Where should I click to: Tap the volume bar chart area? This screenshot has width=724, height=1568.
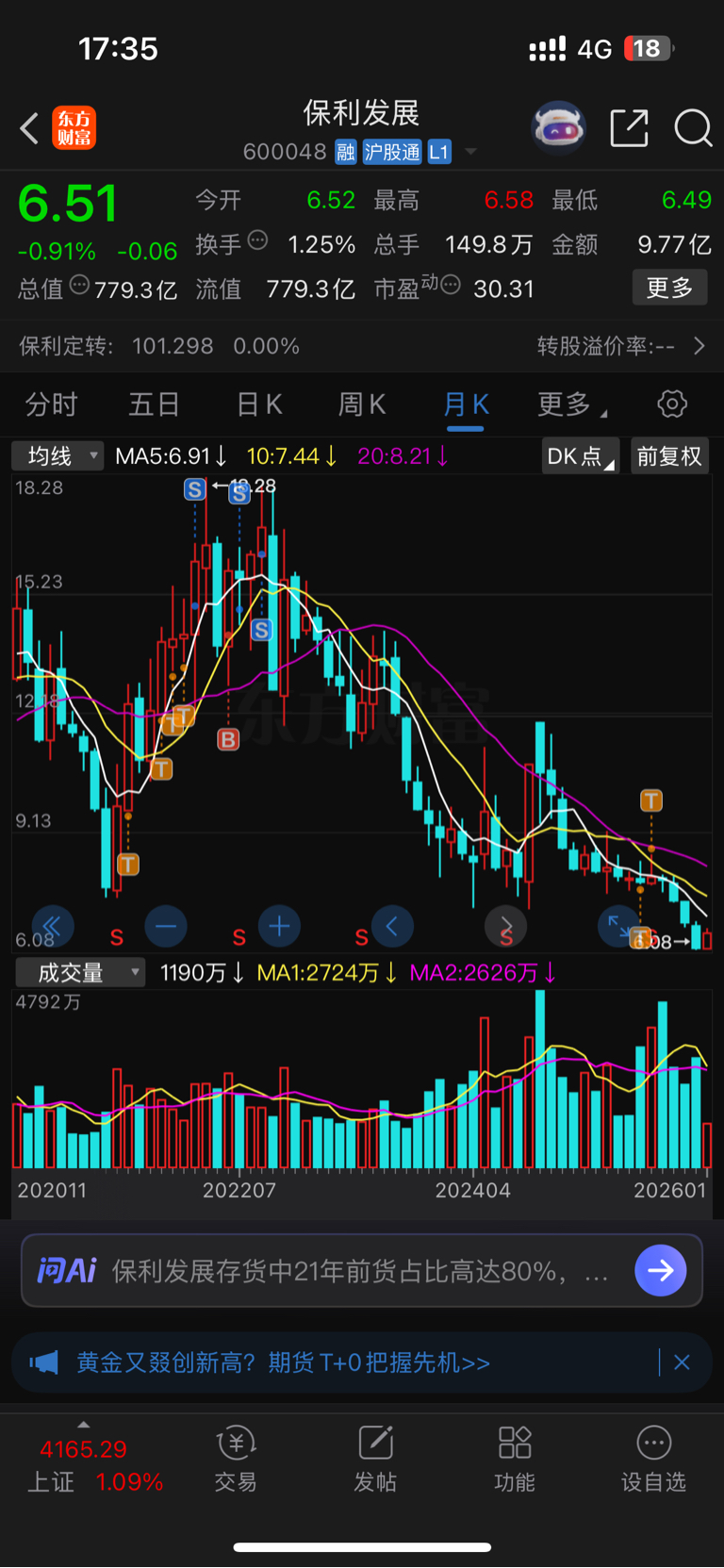click(362, 1080)
